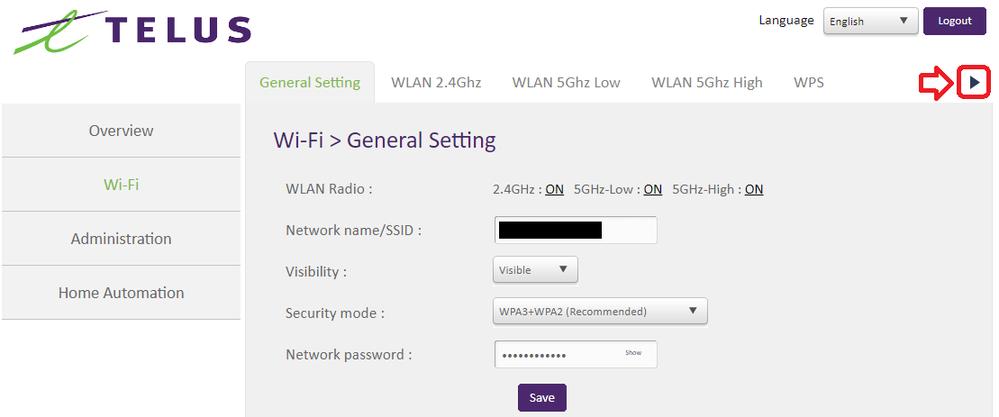Switch to the WLAN 5Ghz Low tab
This screenshot has width=999, height=417.
[566, 83]
